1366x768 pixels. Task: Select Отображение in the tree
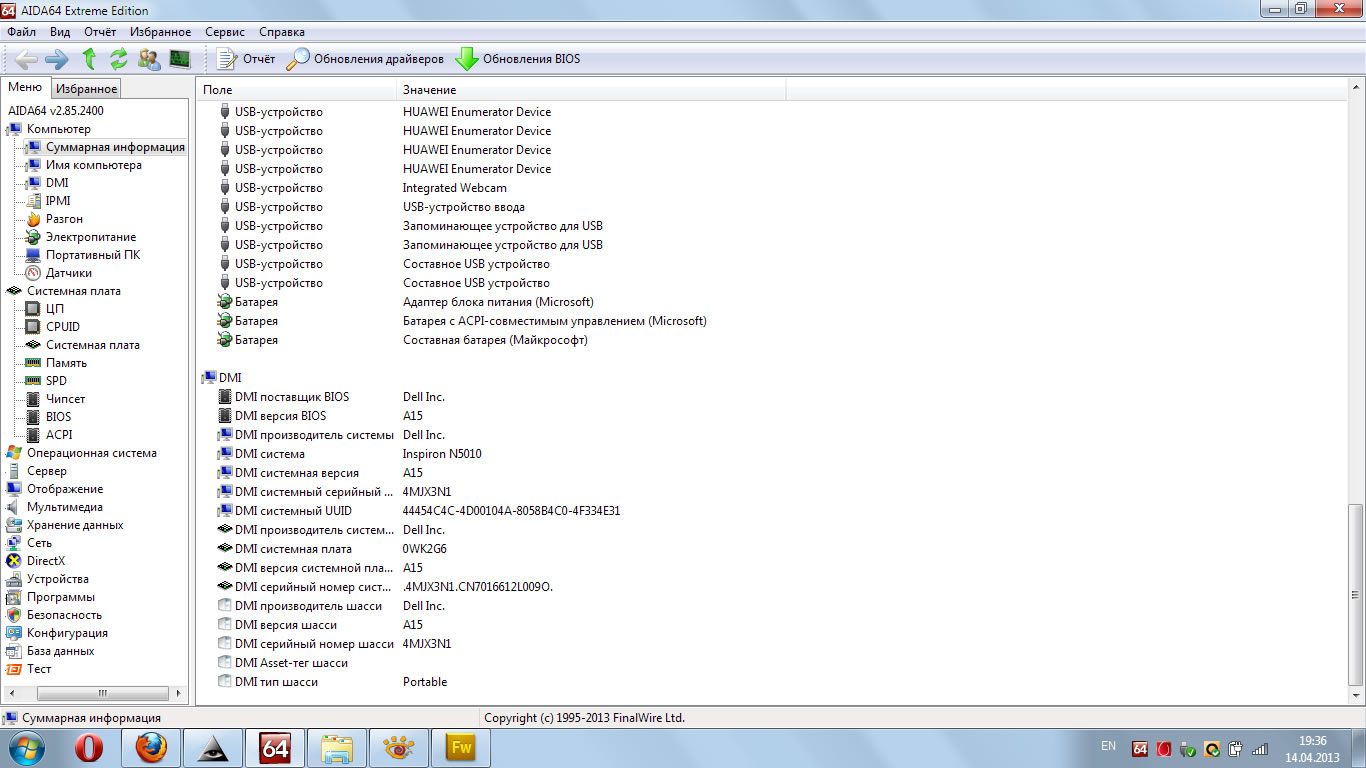(x=65, y=489)
